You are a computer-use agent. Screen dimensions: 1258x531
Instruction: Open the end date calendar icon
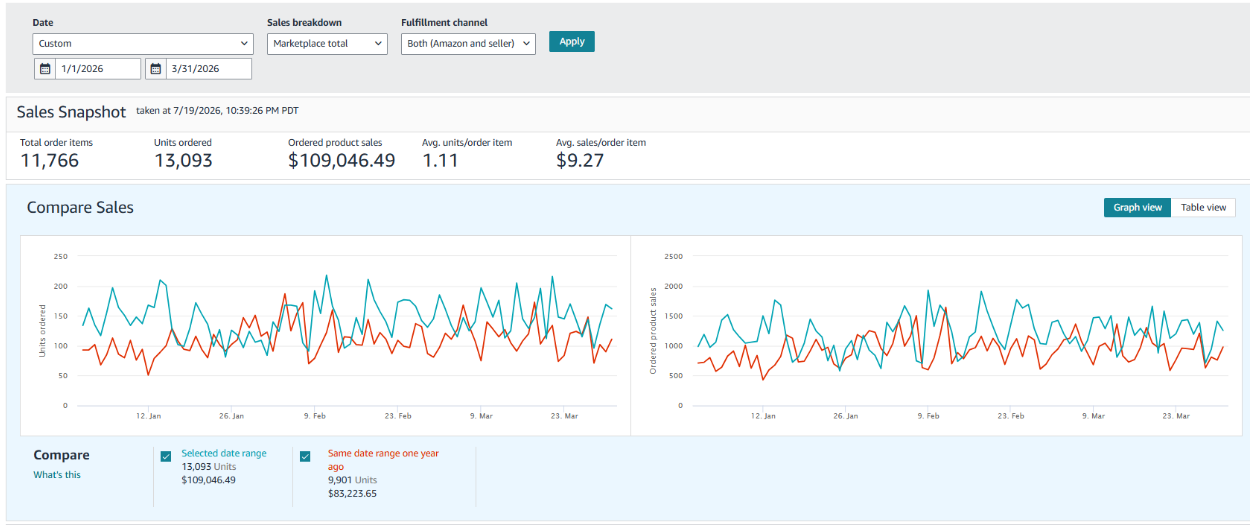pos(156,69)
